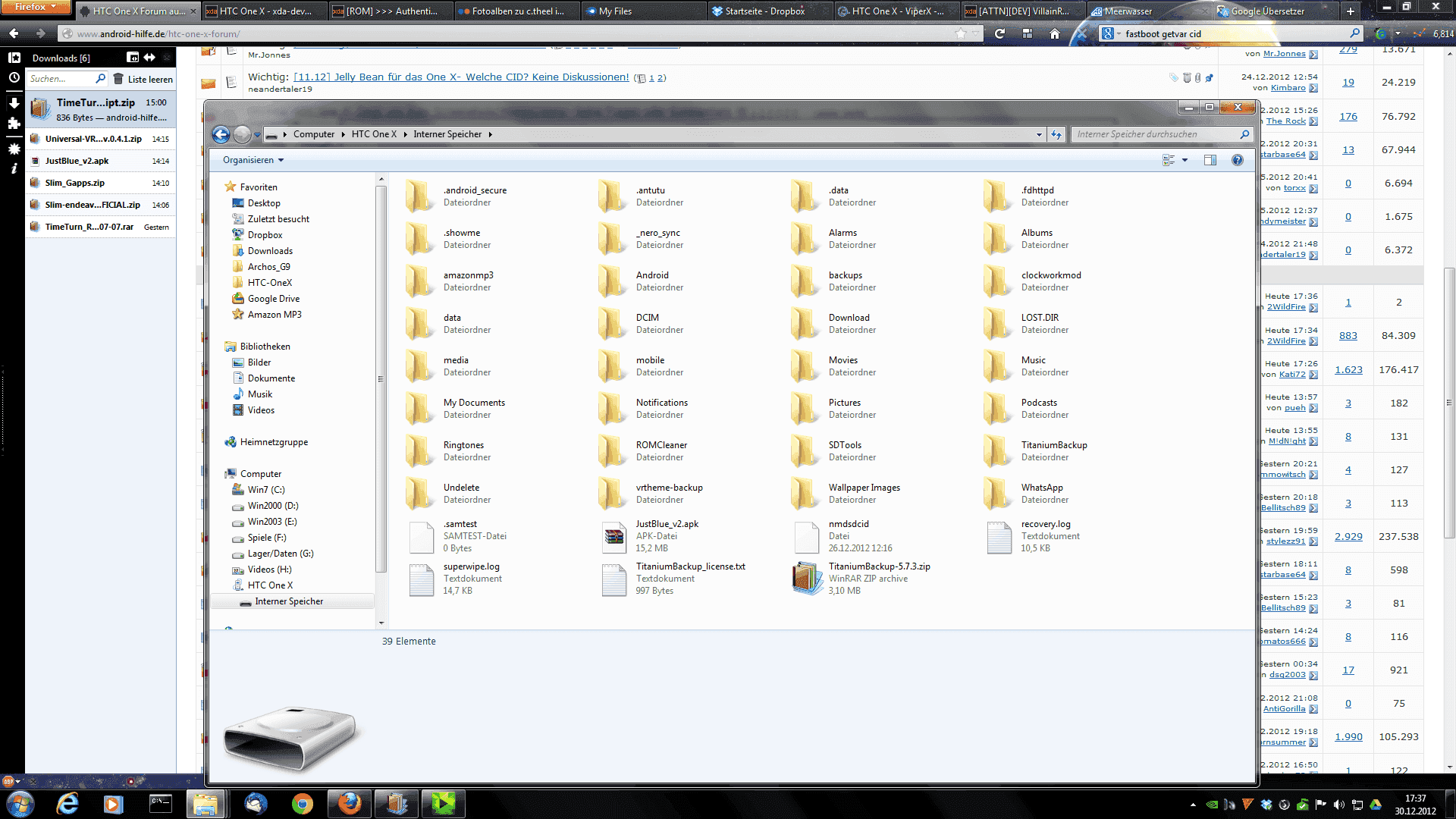
Task: Open command prompt taskbar icon
Action: pos(161,803)
